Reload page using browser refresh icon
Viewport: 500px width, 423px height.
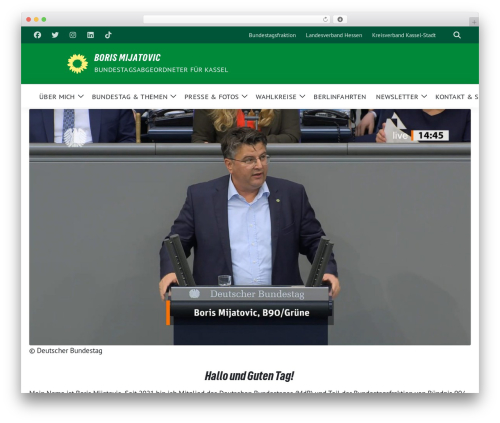point(325,19)
